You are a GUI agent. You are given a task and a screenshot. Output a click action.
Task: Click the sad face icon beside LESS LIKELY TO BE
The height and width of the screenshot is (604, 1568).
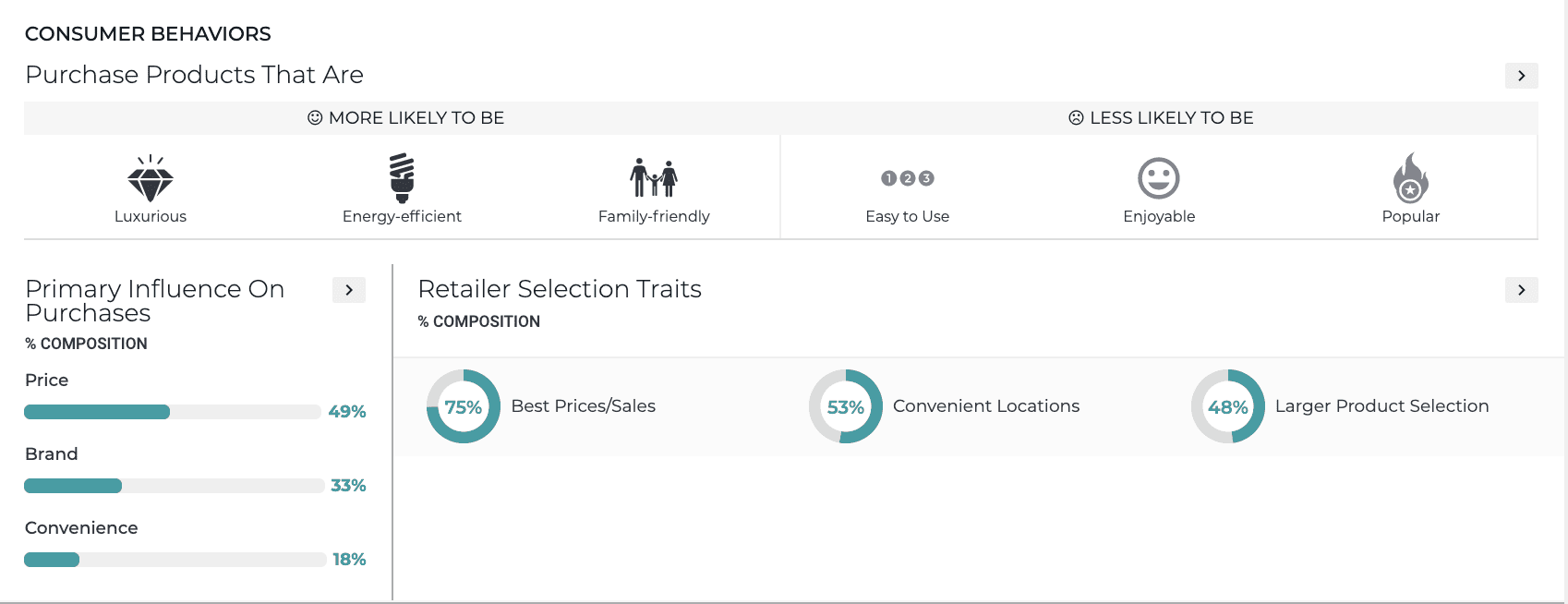tap(1076, 117)
